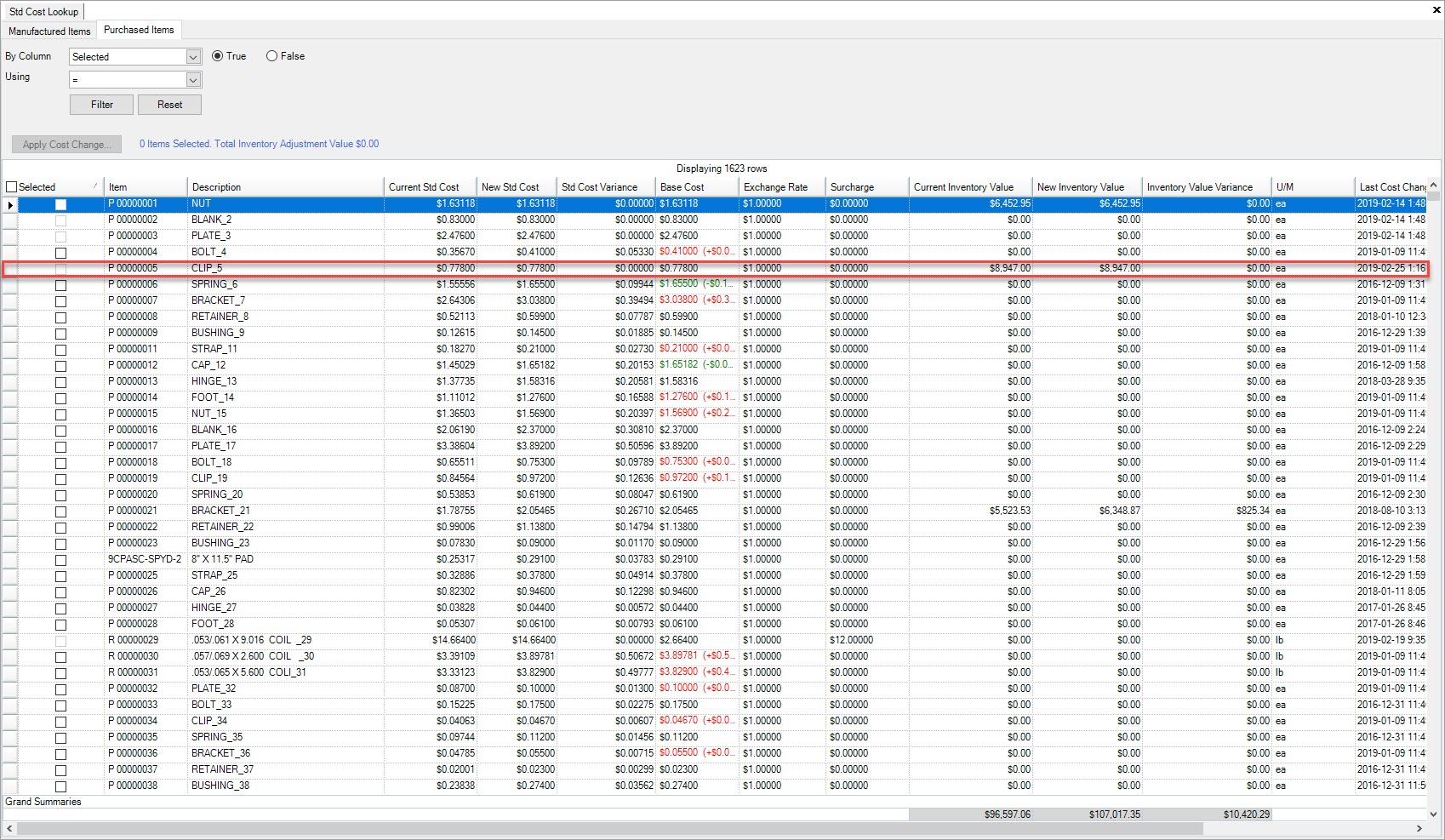The width and height of the screenshot is (1445, 840).
Task: Click grand summary total $107,017.35
Action: coord(1114,814)
